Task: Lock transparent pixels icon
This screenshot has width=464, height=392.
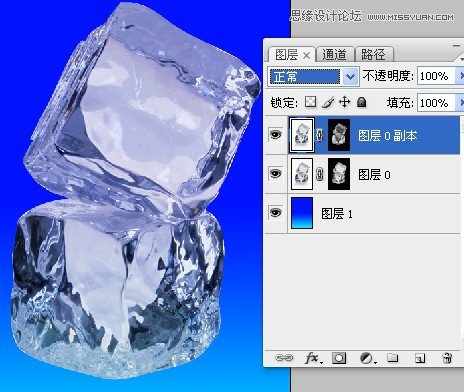Action: [x=310, y=102]
